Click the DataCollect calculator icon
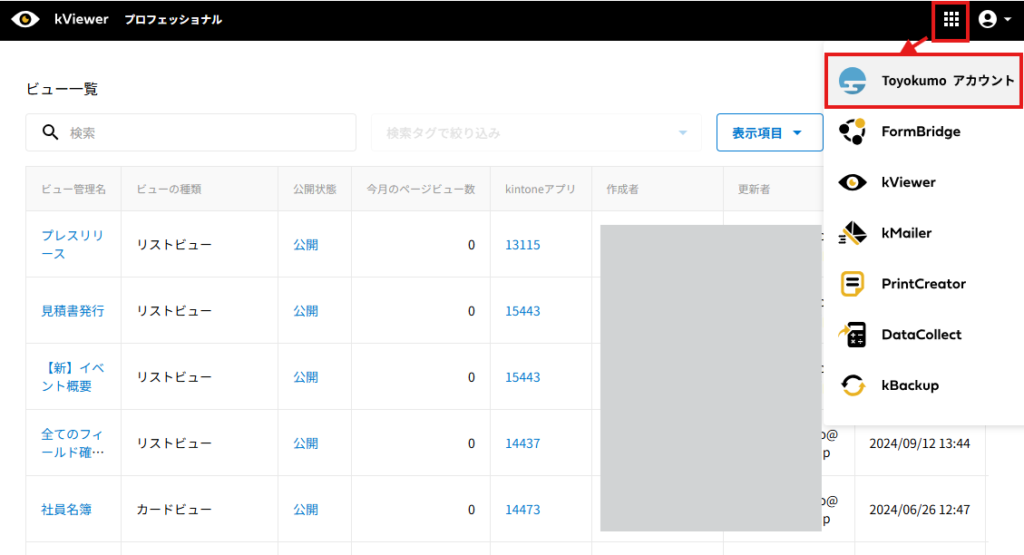This screenshot has width=1024, height=555. pyautogui.click(x=852, y=334)
